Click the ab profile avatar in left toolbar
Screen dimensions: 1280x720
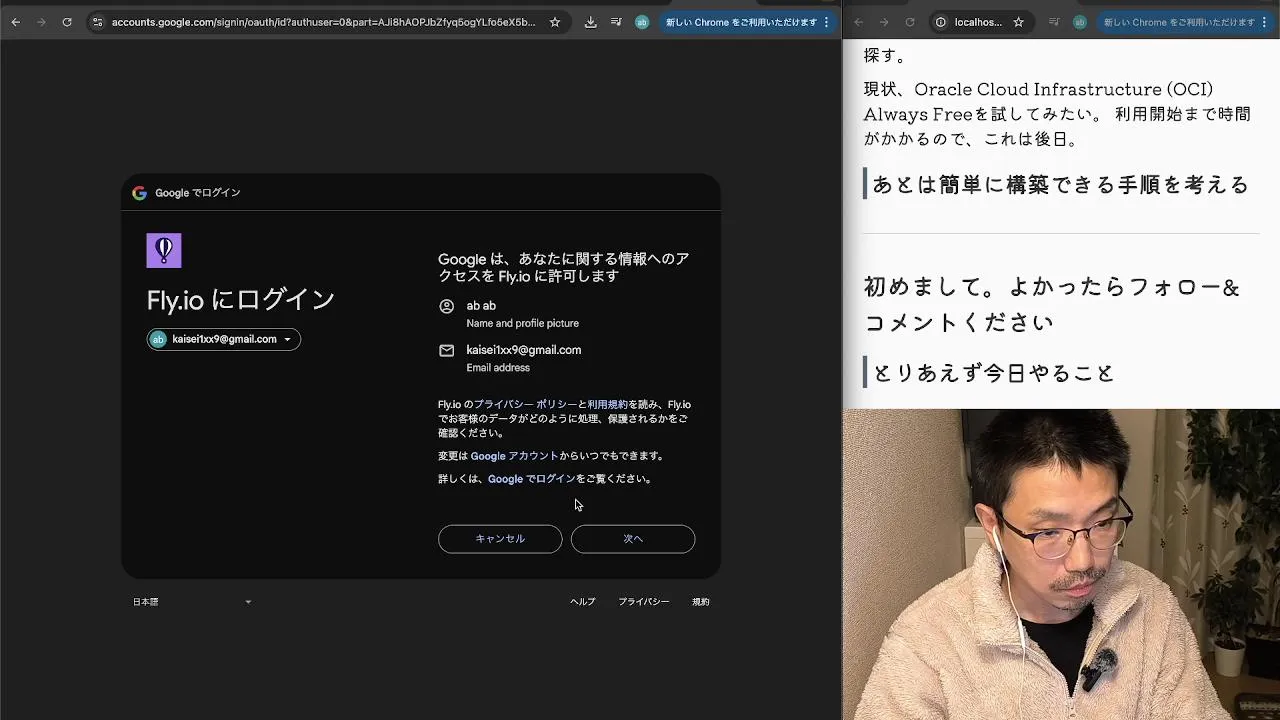(x=642, y=22)
